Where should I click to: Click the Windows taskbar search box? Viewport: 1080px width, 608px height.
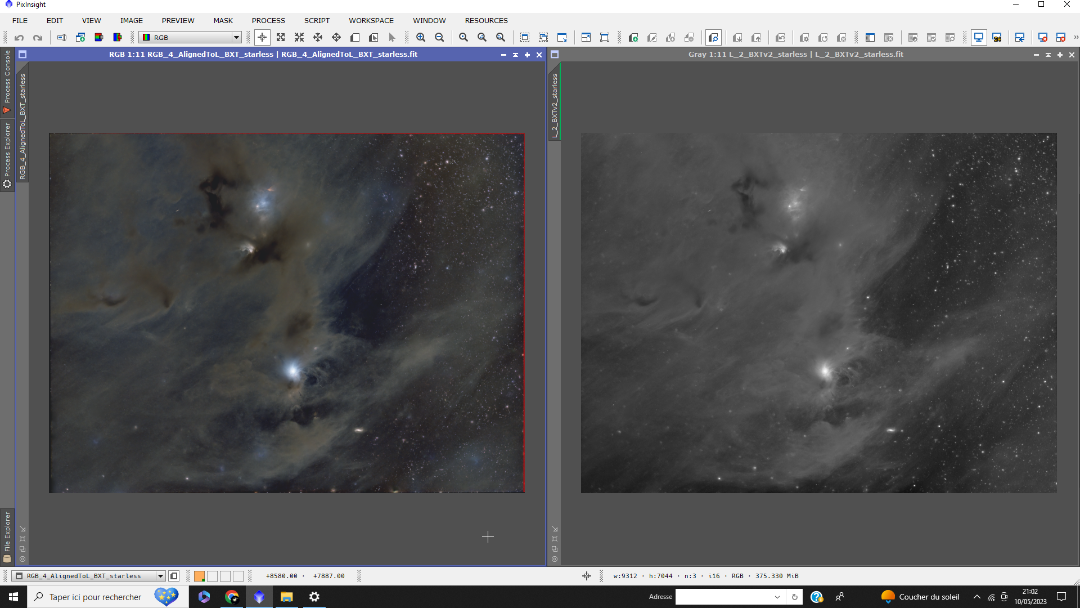click(95, 597)
